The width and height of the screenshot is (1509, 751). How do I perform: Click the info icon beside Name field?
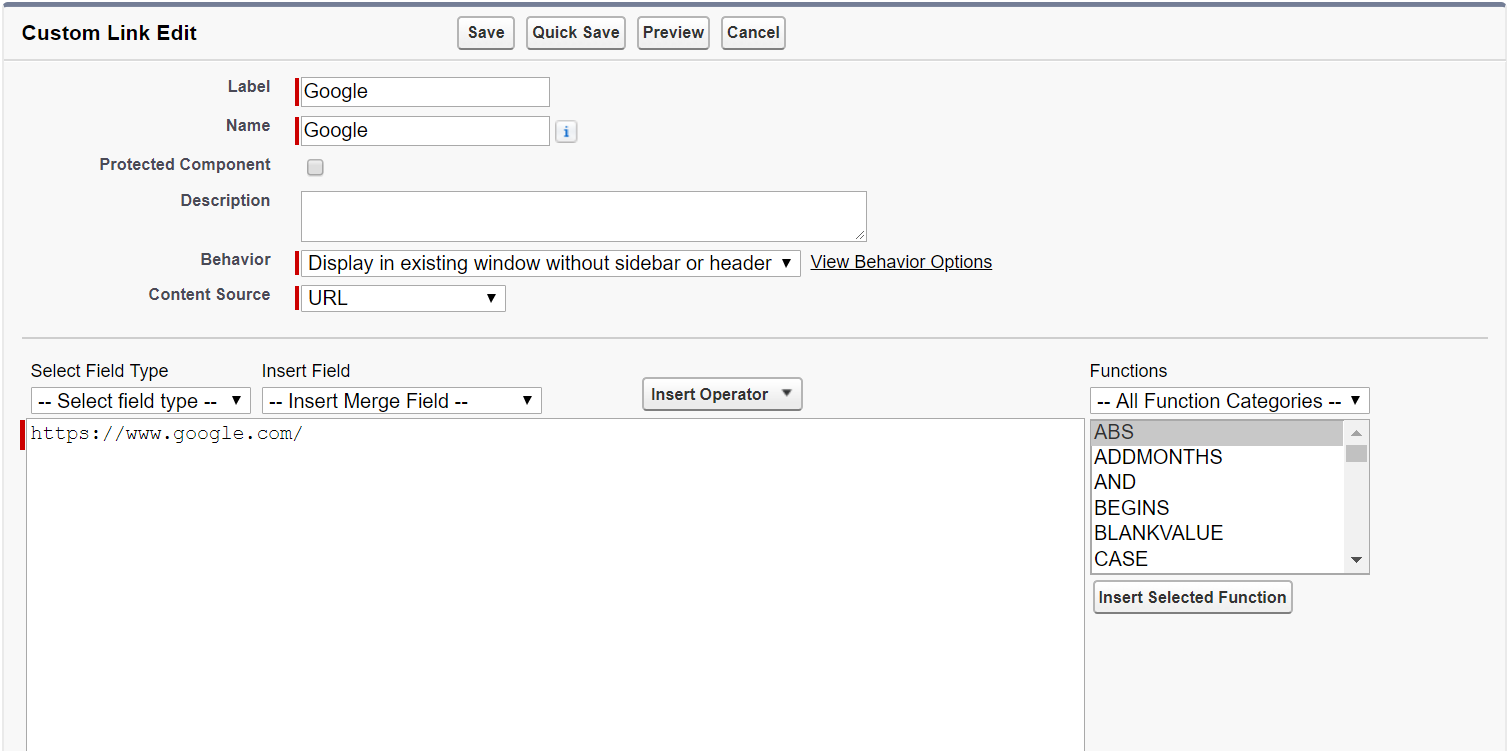point(566,132)
